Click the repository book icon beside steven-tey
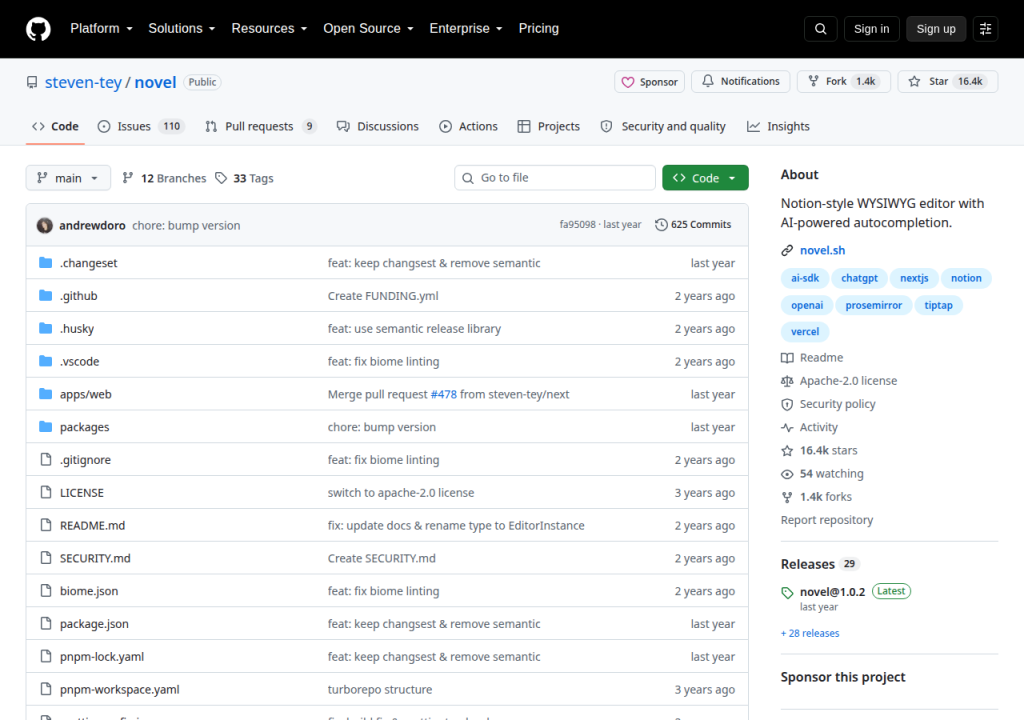Viewport: 1024px width, 720px height. (32, 82)
